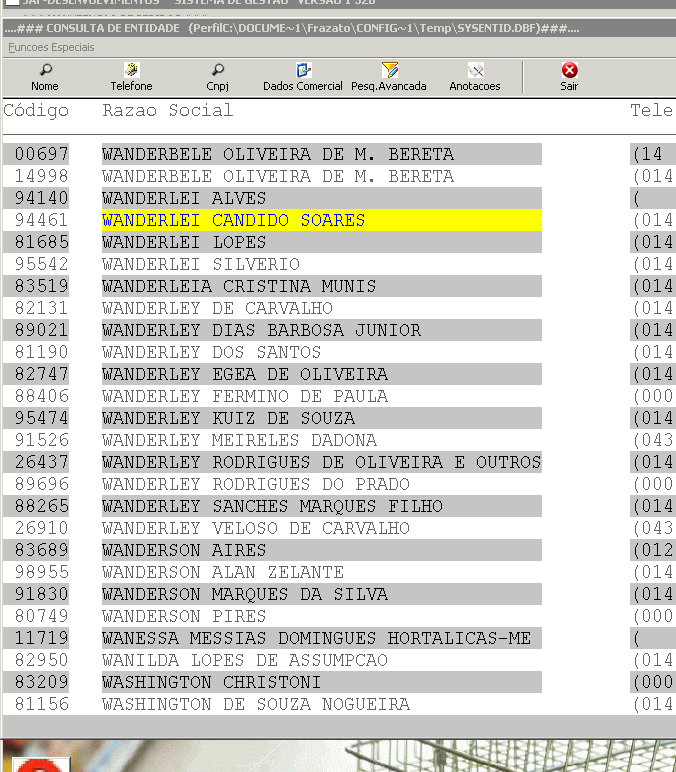Screen dimensions: 676x772
Task: Select row WANDERLEY FERMINO DE PAULA
Action: click(322, 396)
